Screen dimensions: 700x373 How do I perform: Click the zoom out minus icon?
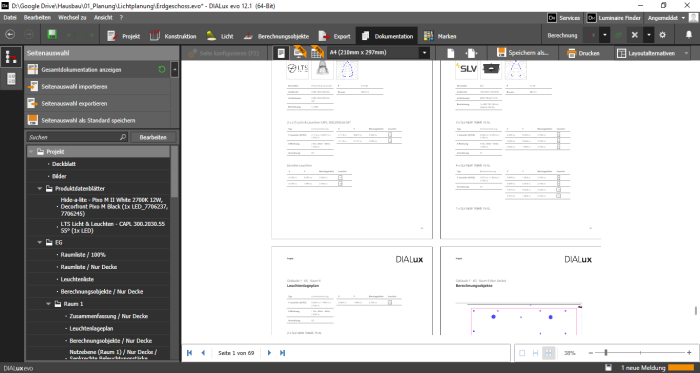coord(591,353)
